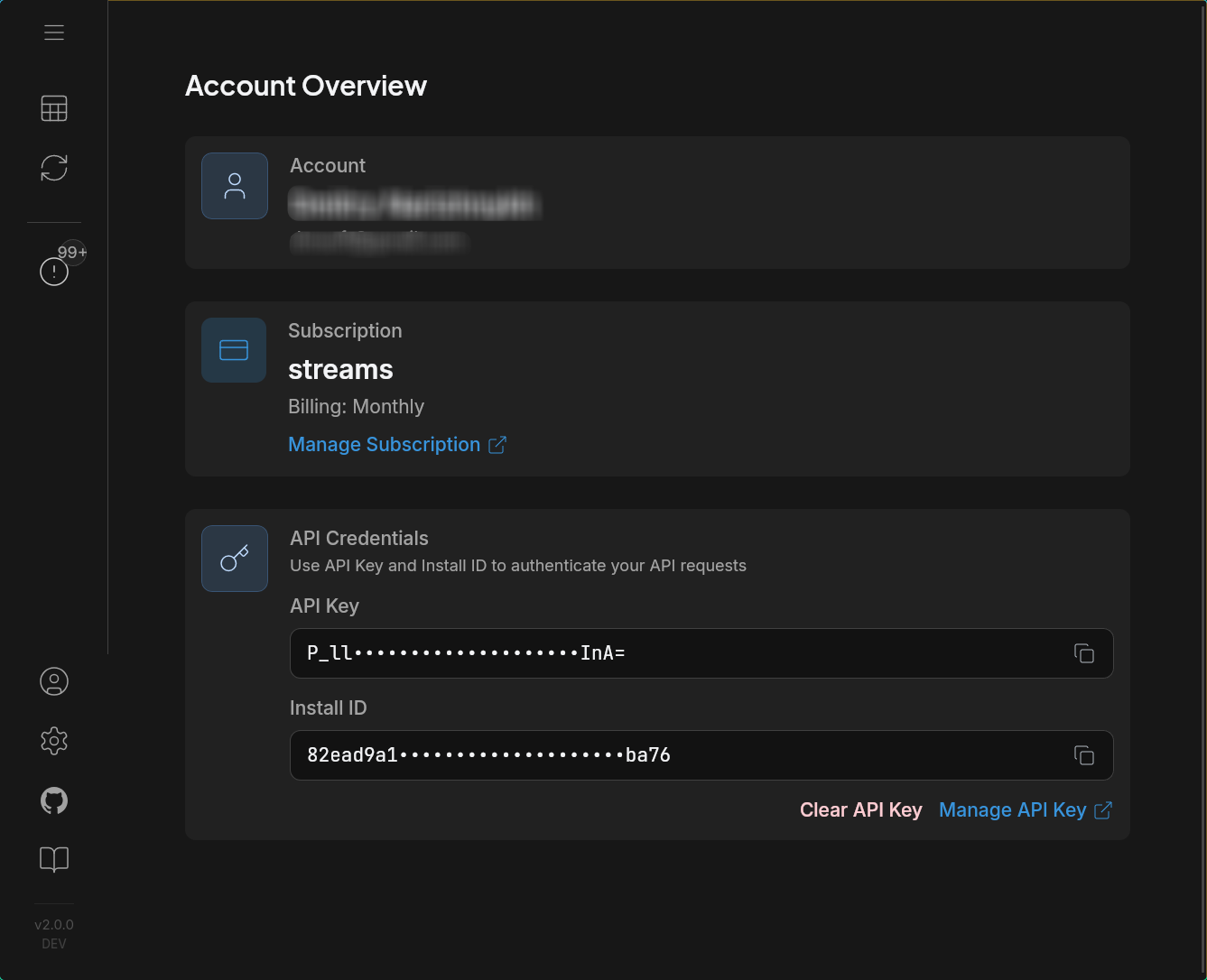Open the GitHub icon link
This screenshot has height=980, width=1207.
54,800
